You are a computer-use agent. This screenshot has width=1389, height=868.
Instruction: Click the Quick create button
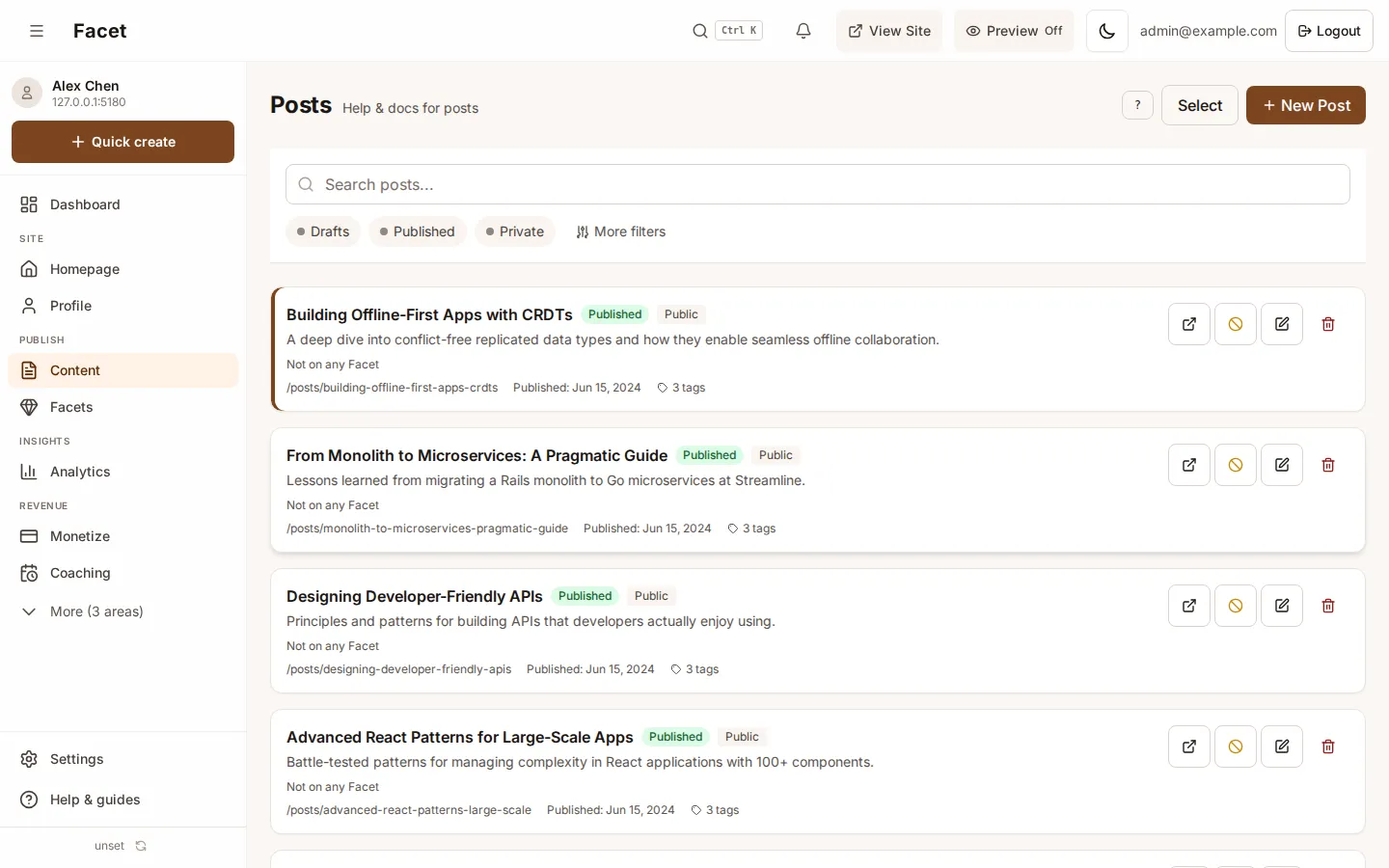(123, 142)
